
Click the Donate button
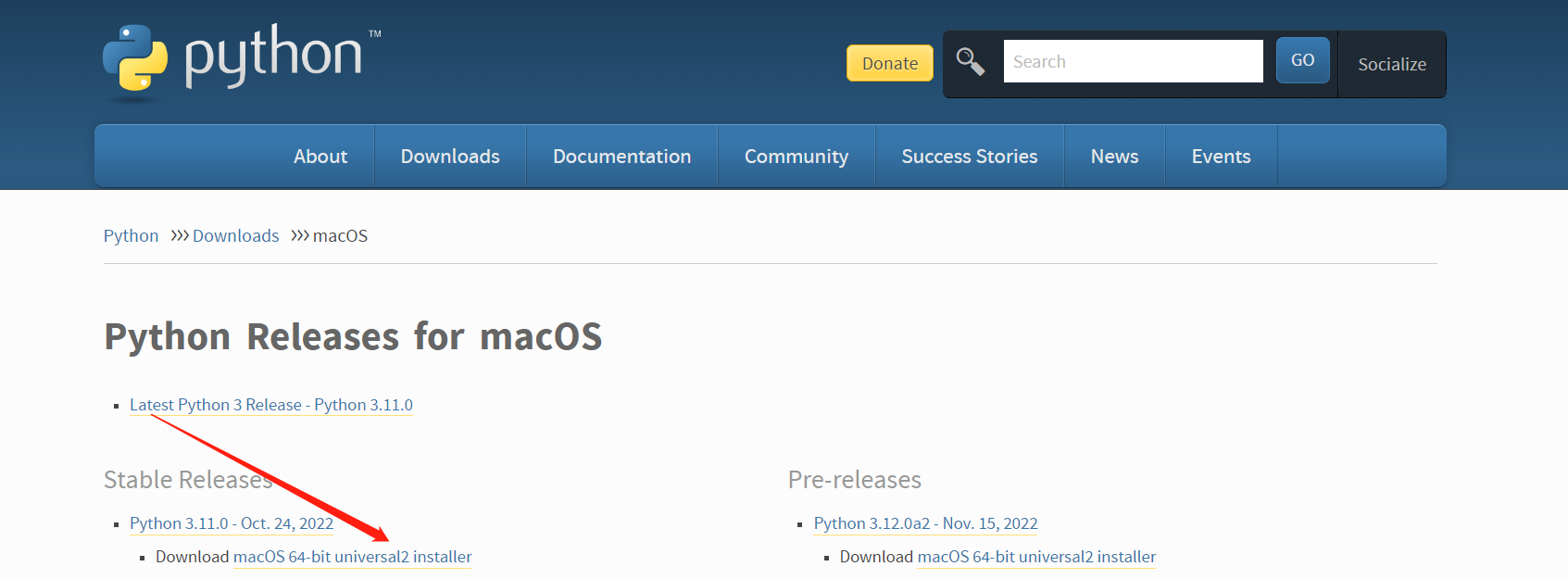(890, 63)
